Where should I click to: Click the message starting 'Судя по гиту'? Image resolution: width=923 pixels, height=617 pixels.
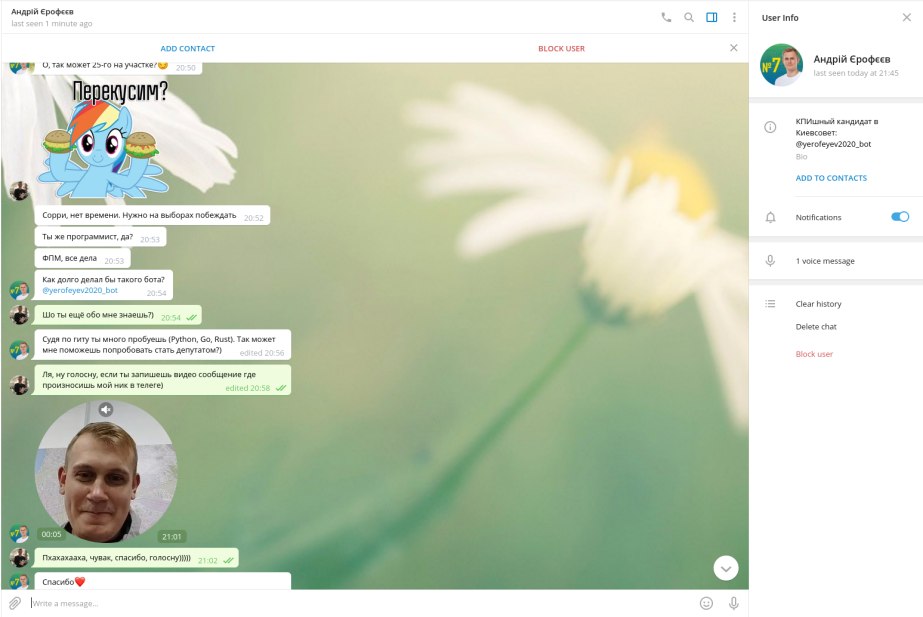click(x=162, y=344)
